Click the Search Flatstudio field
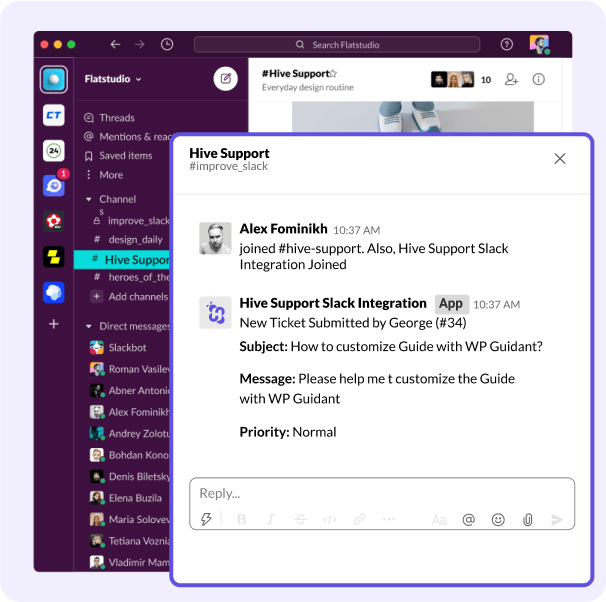 point(337,45)
